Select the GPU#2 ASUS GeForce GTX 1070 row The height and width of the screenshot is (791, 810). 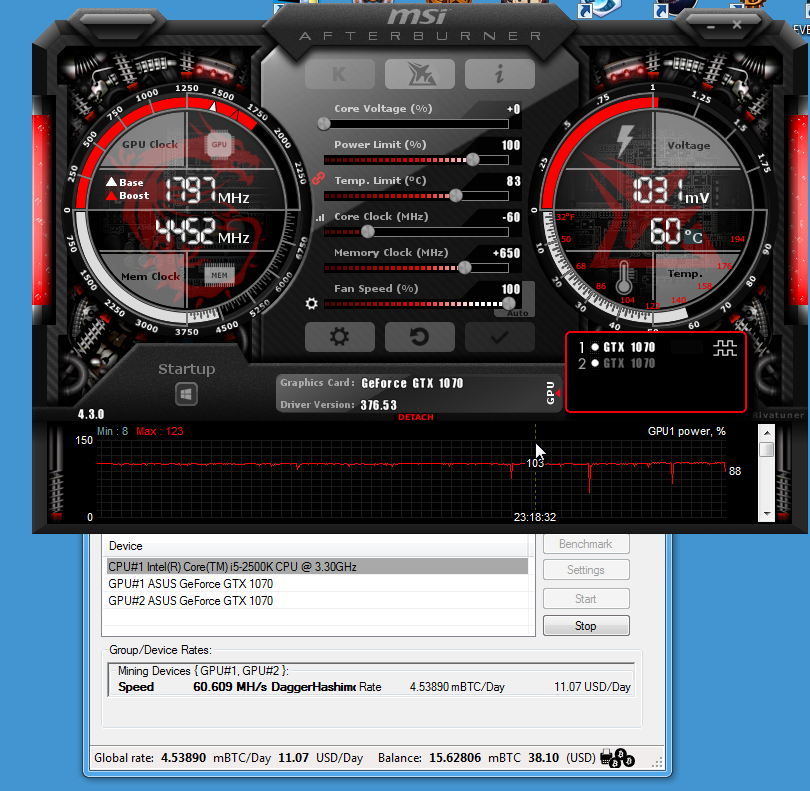point(317,601)
